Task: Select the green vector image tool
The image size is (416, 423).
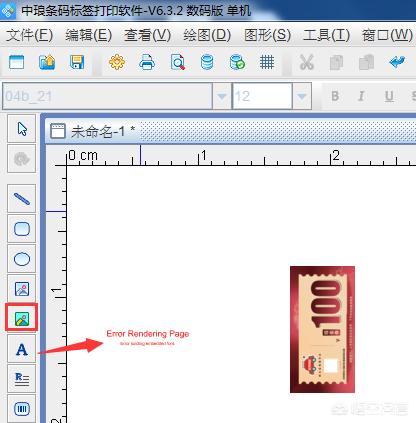Action: tap(22, 319)
